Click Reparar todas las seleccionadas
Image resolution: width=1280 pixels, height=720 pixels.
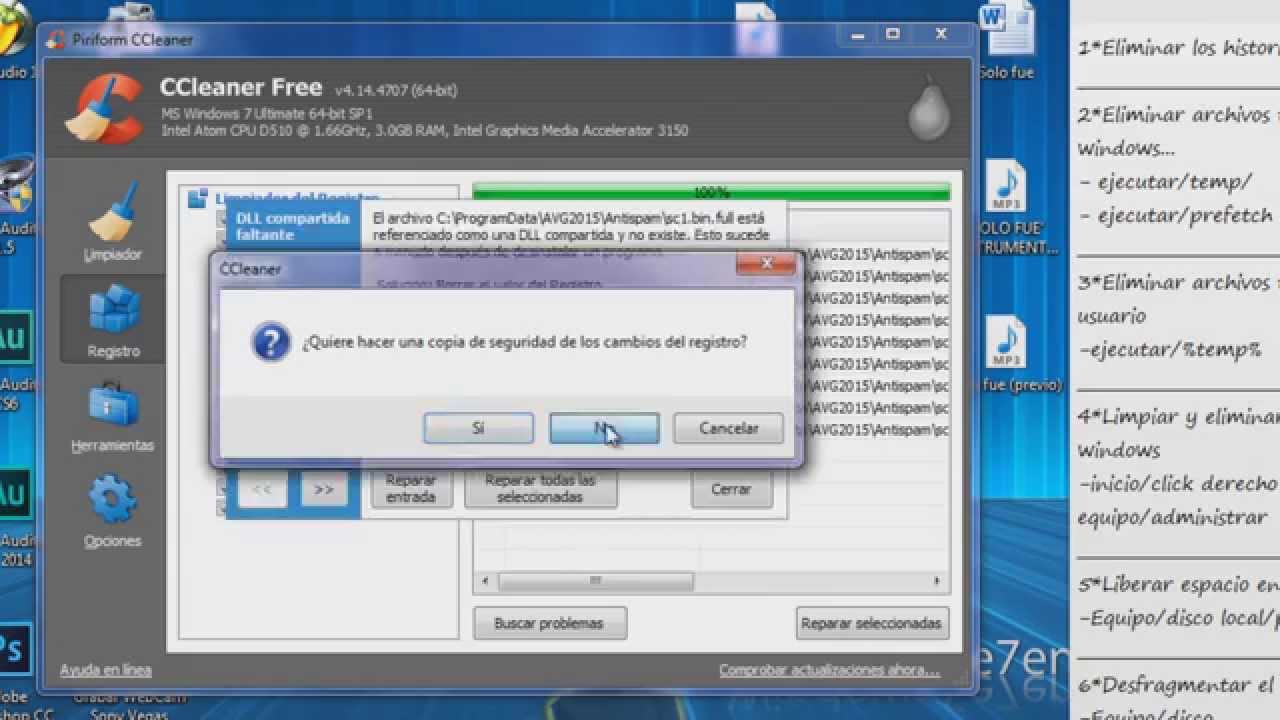coord(540,488)
